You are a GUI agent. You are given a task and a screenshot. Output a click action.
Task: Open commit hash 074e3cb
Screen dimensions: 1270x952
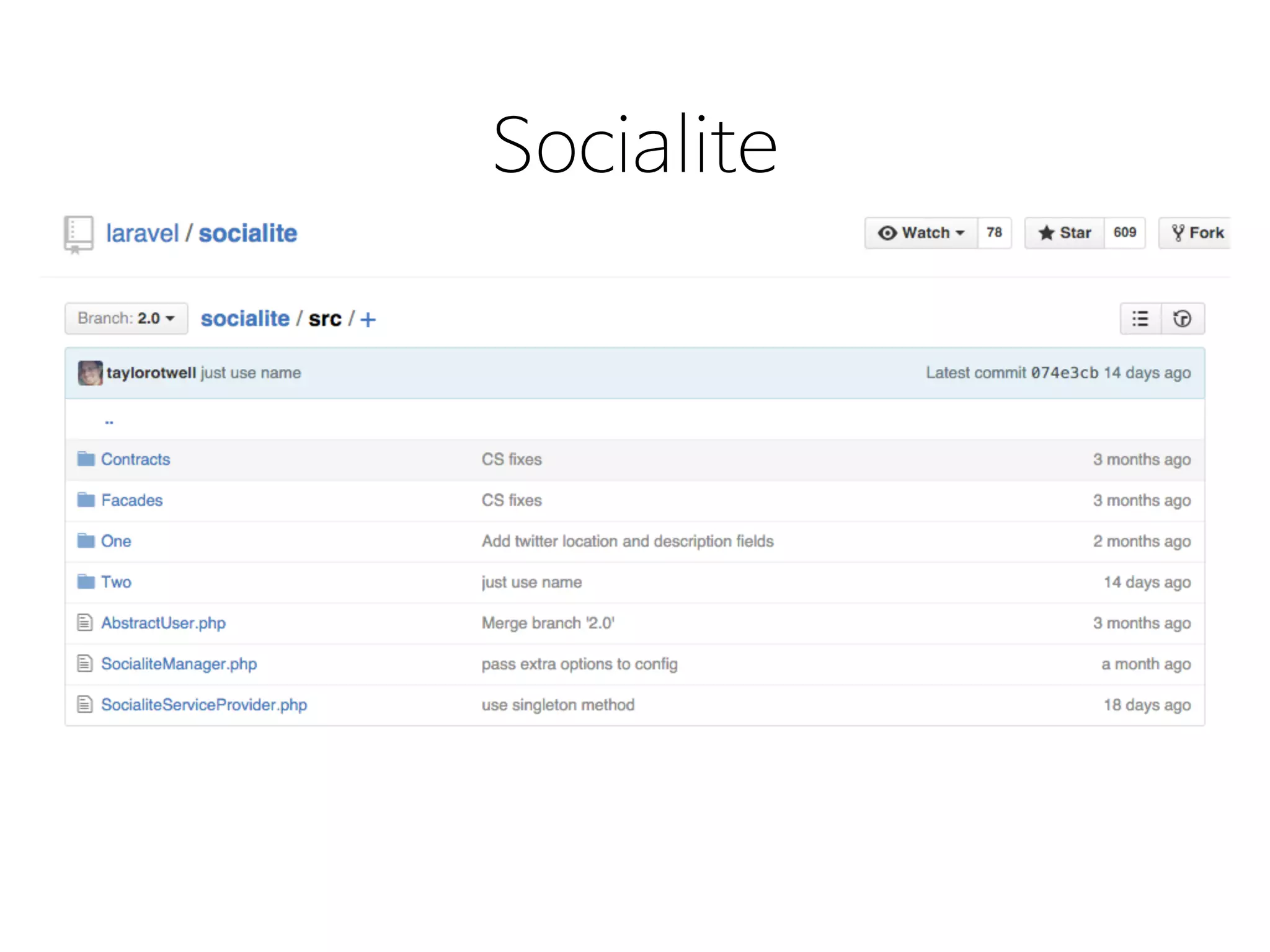point(1064,373)
